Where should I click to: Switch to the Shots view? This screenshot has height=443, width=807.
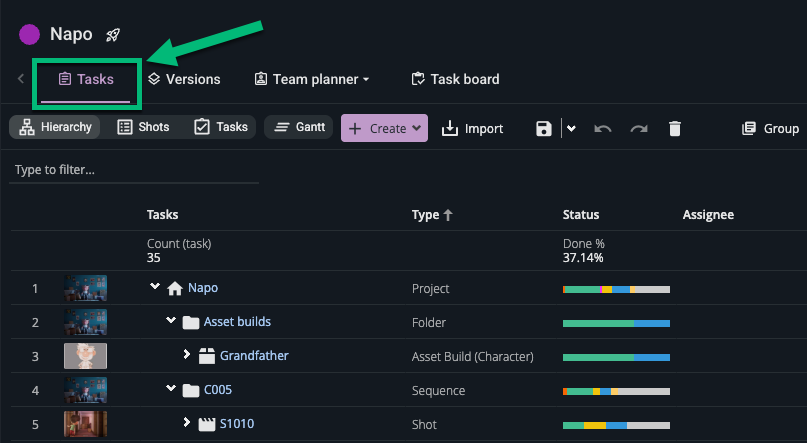pyautogui.click(x=144, y=127)
